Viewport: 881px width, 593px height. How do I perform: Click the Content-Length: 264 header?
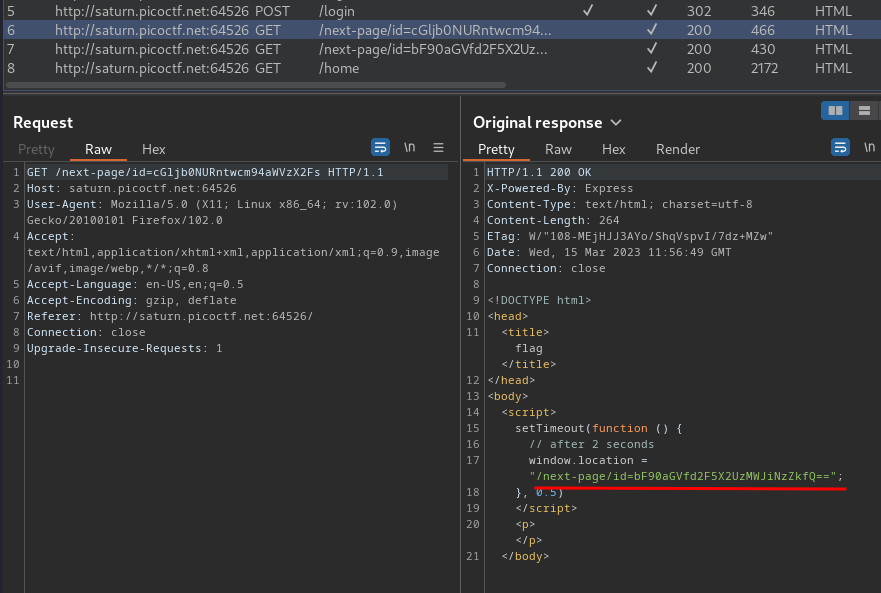click(553, 220)
